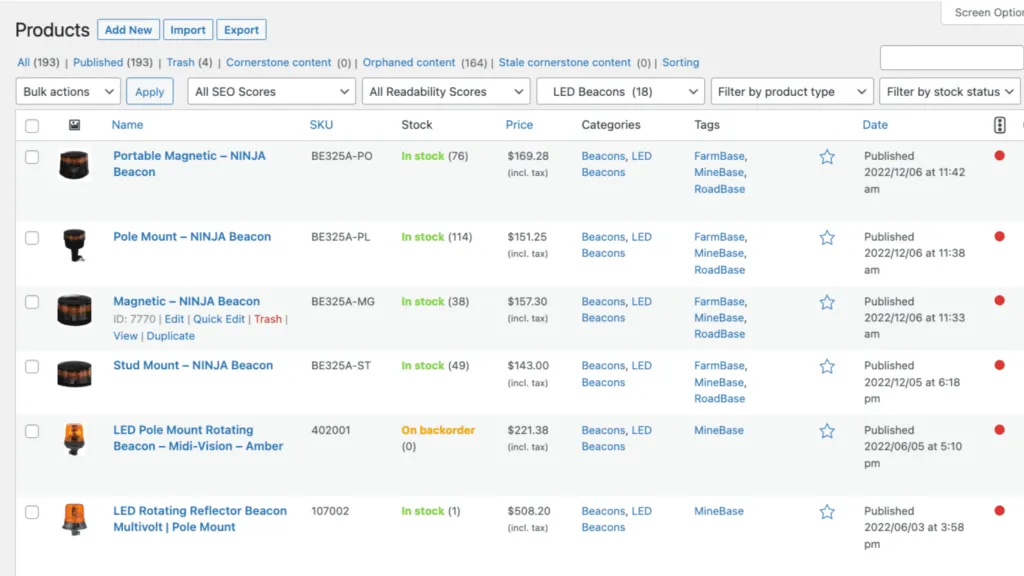Toggle featured star for Portable Magnetic NINJA Beacon
This screenshot has height=576, width=1024.
(x=827, y=157)
